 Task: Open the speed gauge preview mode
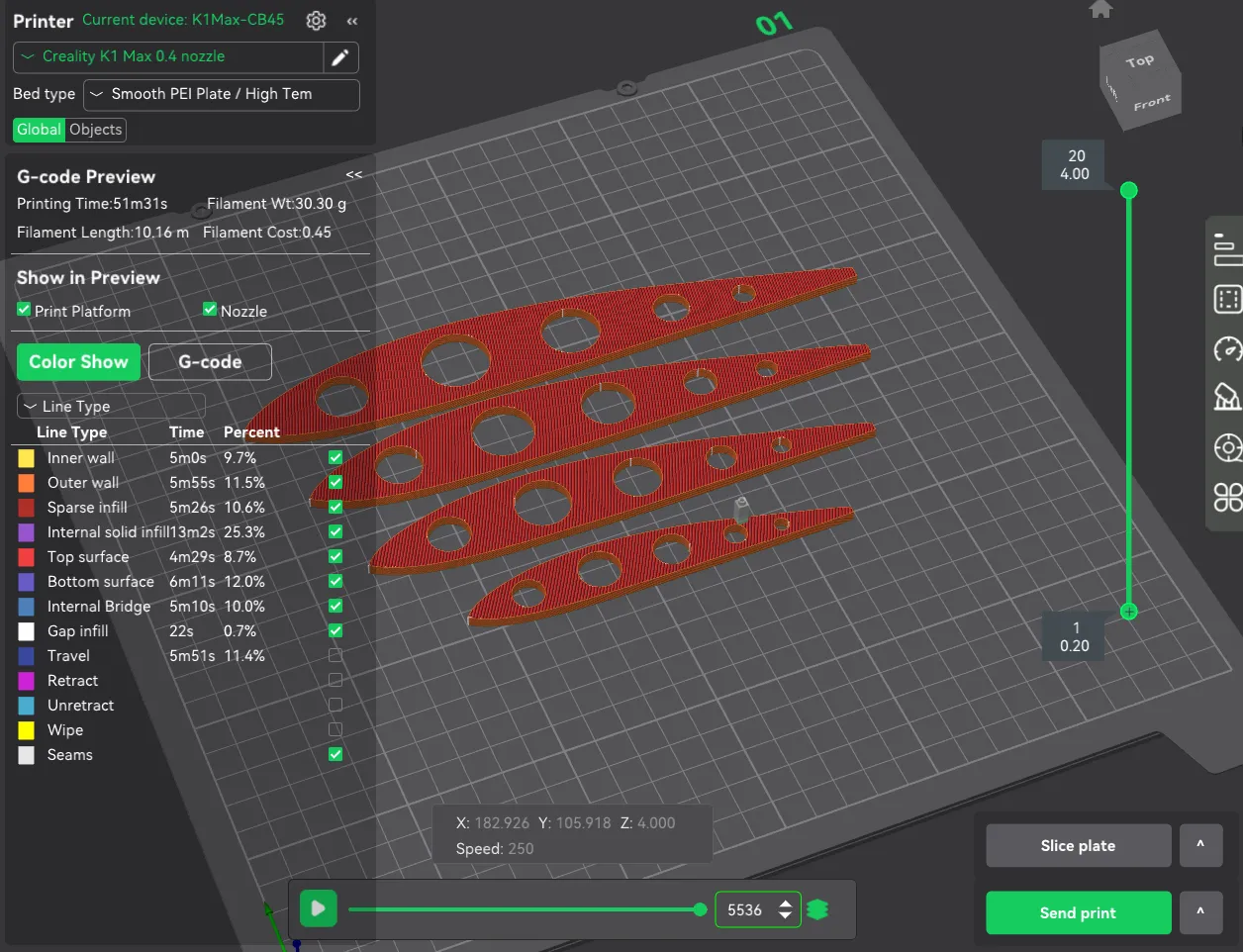[1227, 349]
